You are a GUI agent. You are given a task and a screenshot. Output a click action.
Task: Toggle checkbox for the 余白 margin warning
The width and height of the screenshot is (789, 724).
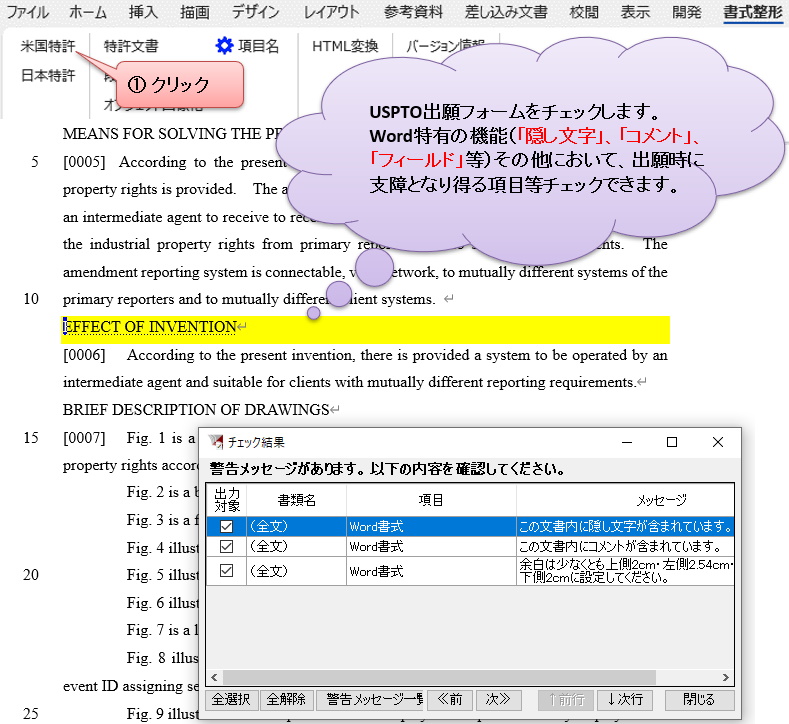226,571
